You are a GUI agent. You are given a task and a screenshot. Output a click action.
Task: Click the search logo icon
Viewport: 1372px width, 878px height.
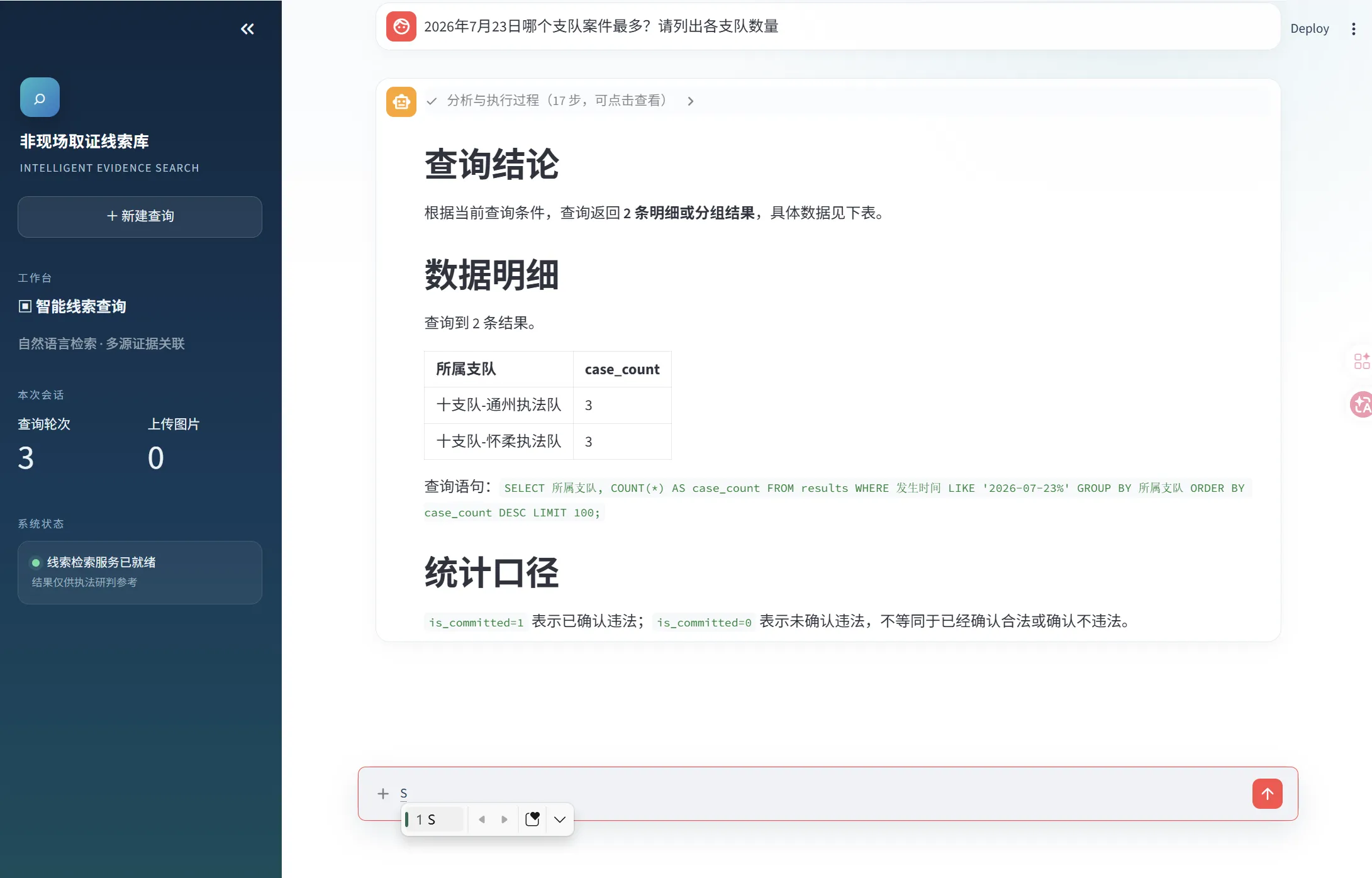[x=40, y=97]
